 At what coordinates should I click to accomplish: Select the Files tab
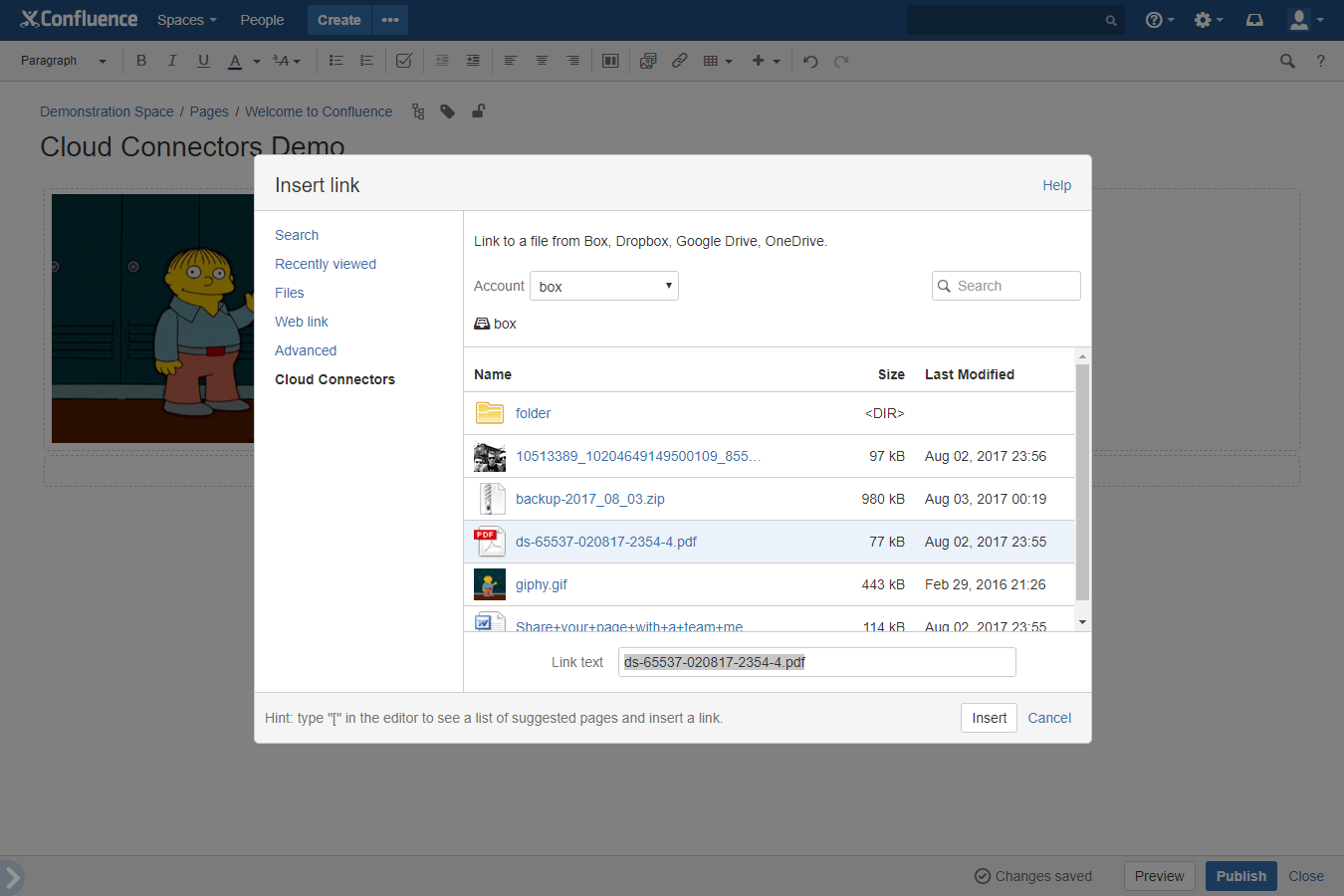tap(290, 293)
